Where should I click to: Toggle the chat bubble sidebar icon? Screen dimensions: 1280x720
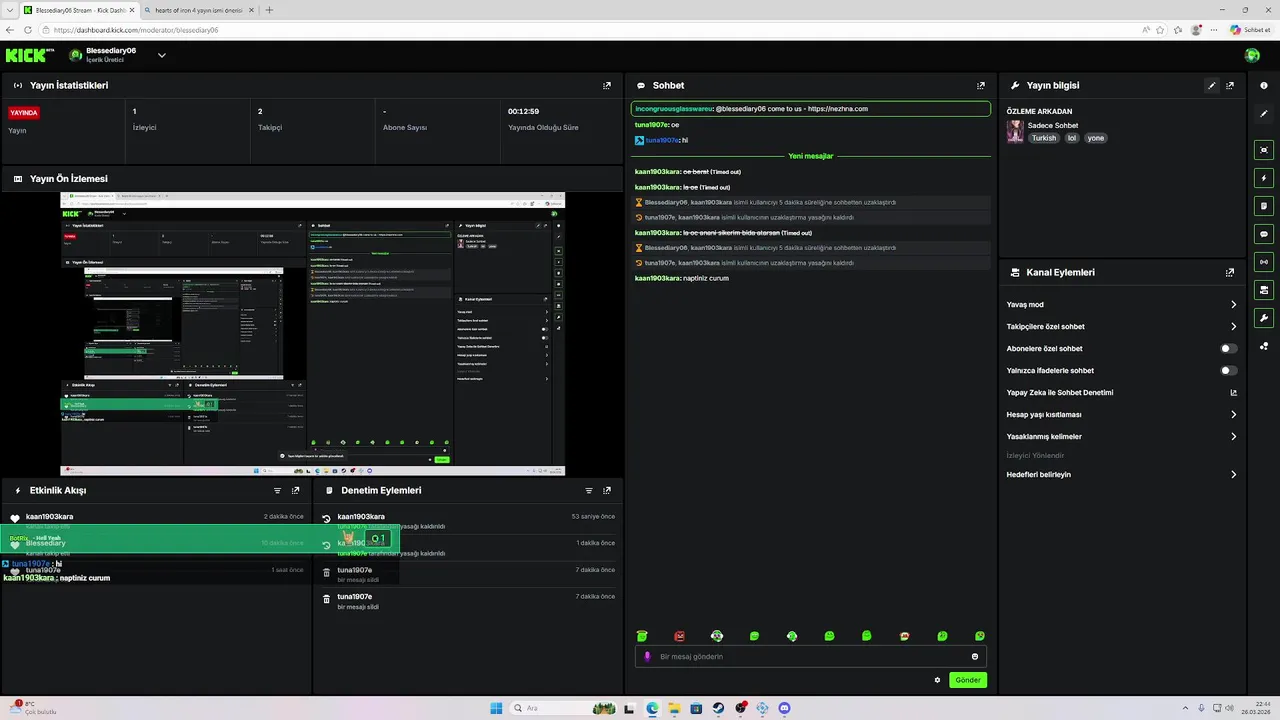click(x=1264, y=234)
